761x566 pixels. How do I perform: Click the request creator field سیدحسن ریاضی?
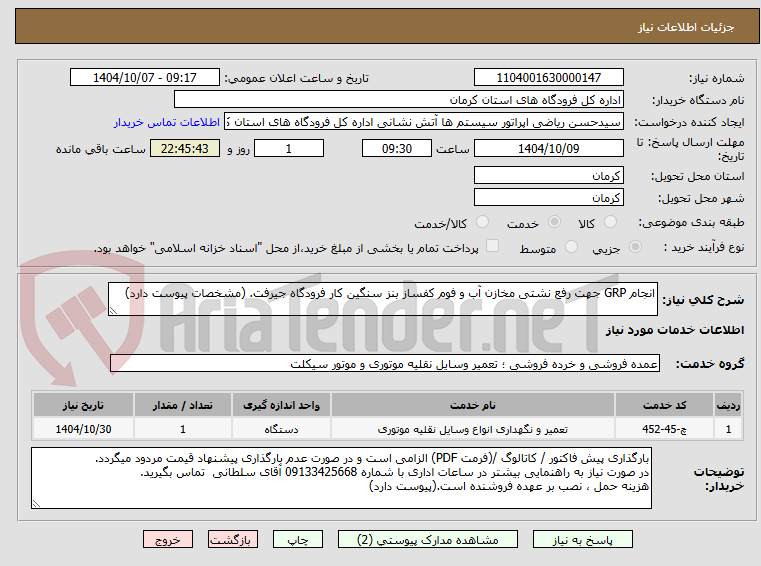pos(424,122)
